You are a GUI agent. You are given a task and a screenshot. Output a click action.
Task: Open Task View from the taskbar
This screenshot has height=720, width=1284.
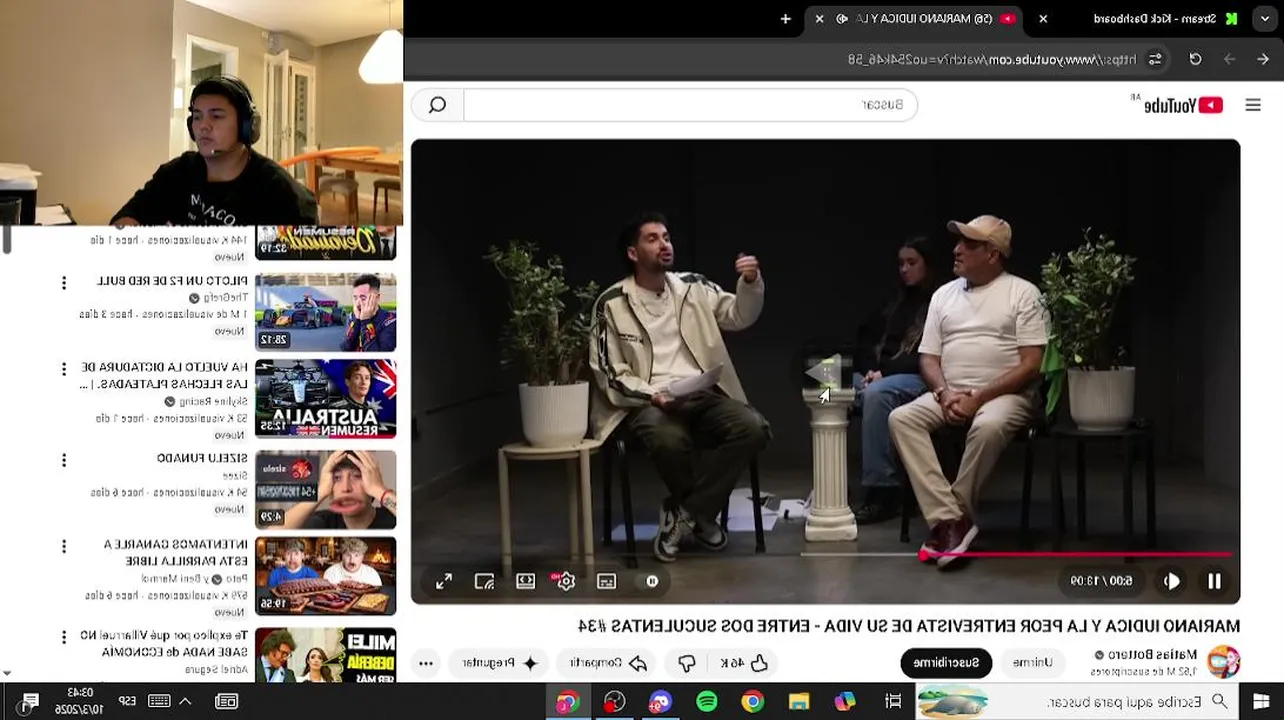pos(893,701)
